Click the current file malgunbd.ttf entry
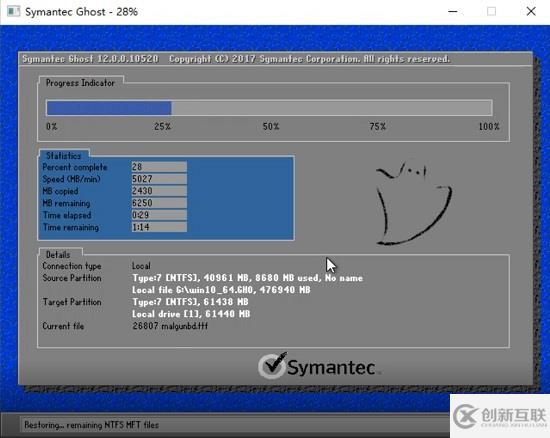 (x=170, y=326)
